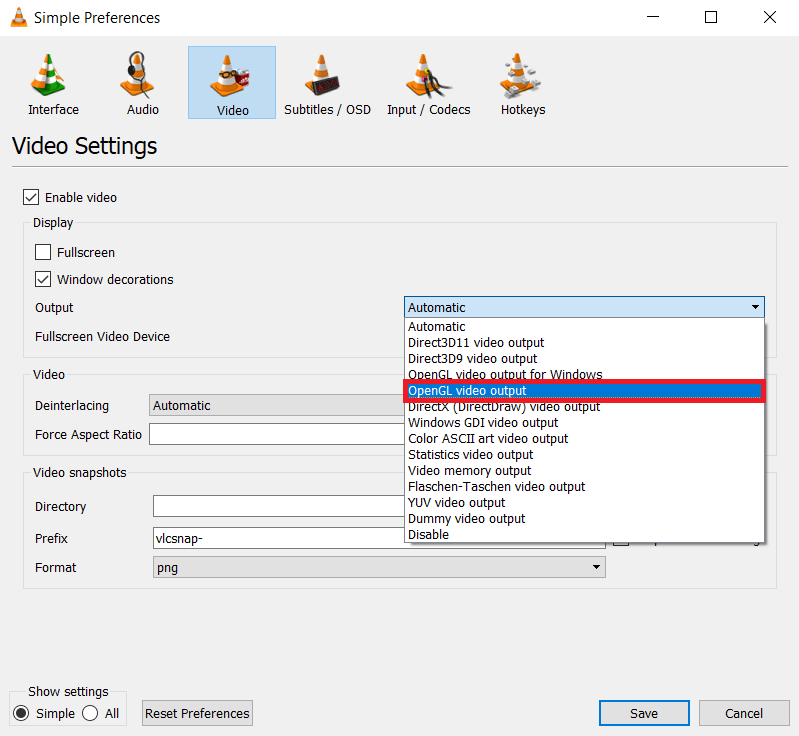Focus the snapshot Directory input field
This screenshot has width=799, height=736.
(279, 506)
